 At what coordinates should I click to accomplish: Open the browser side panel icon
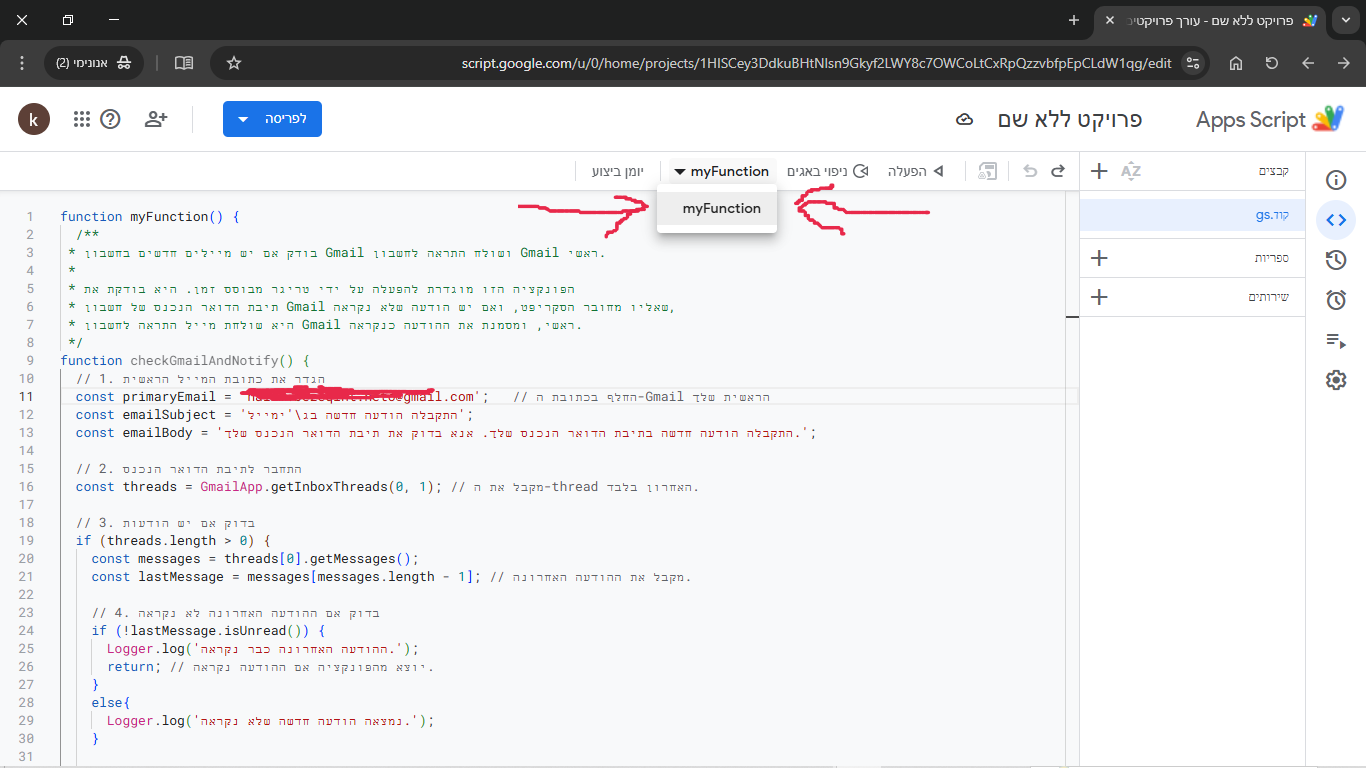184,63
